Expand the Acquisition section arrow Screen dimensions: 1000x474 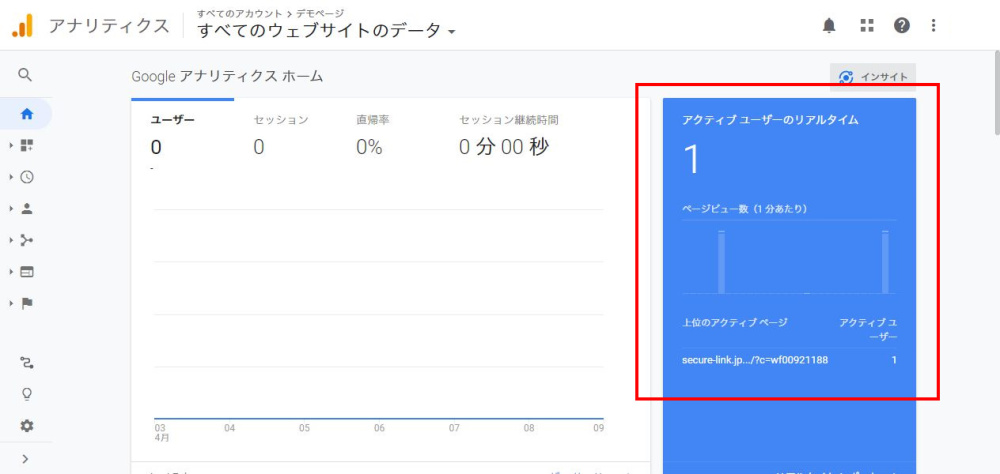tap(11, 241)
